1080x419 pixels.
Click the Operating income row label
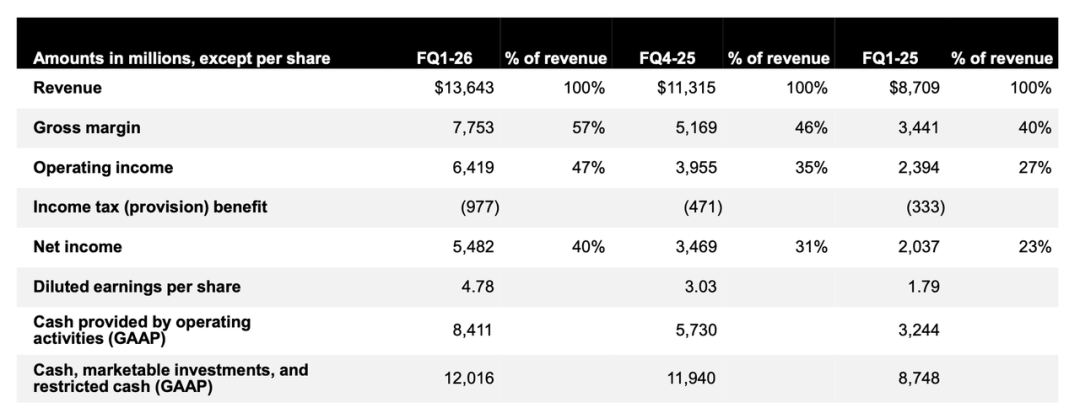click(x=103, y=168)
